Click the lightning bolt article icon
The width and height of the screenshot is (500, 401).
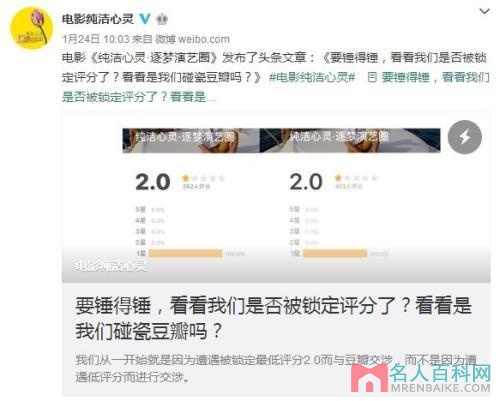coord(465,137)
